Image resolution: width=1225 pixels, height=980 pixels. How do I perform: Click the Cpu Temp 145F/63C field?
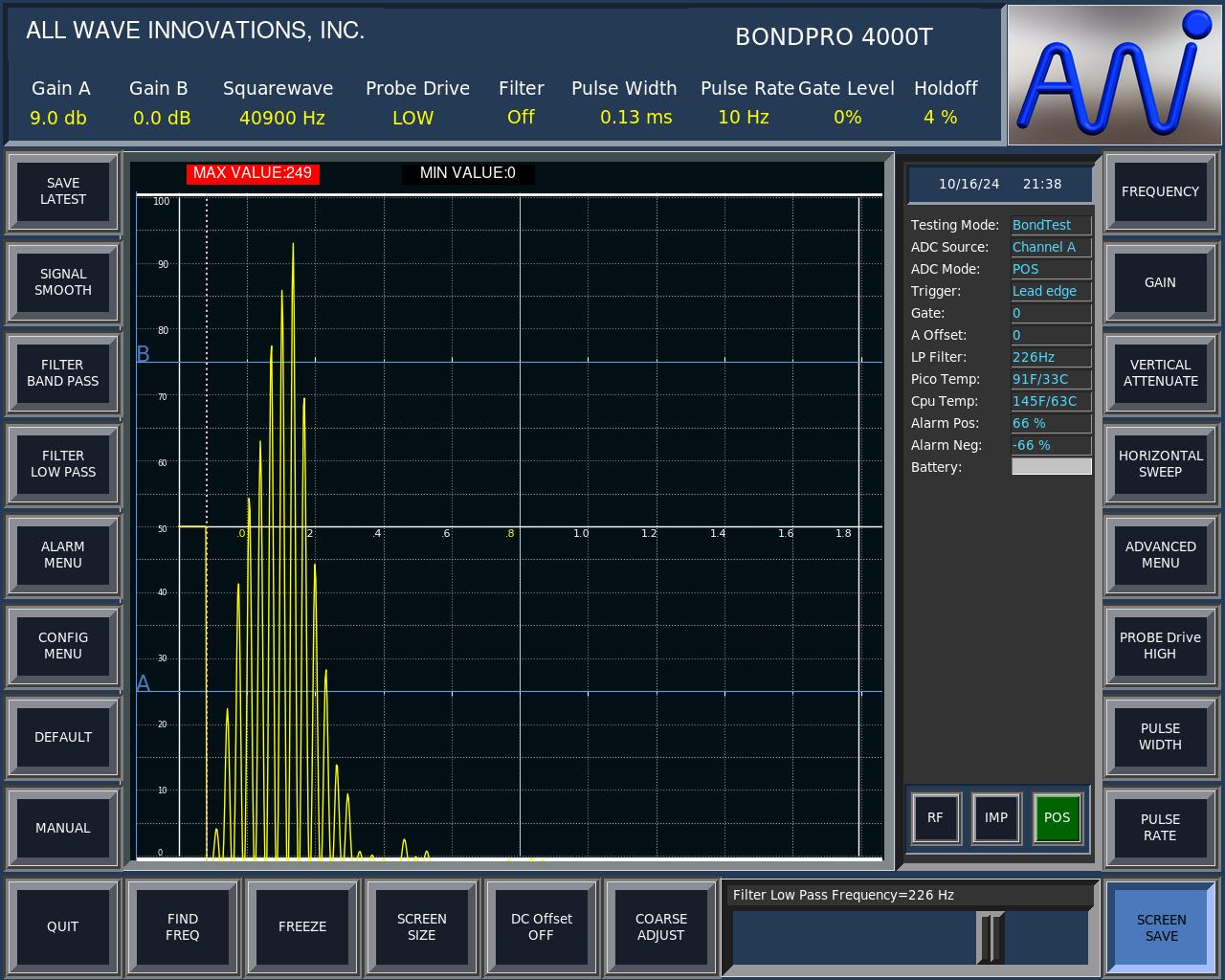[x=1051, y=401]
